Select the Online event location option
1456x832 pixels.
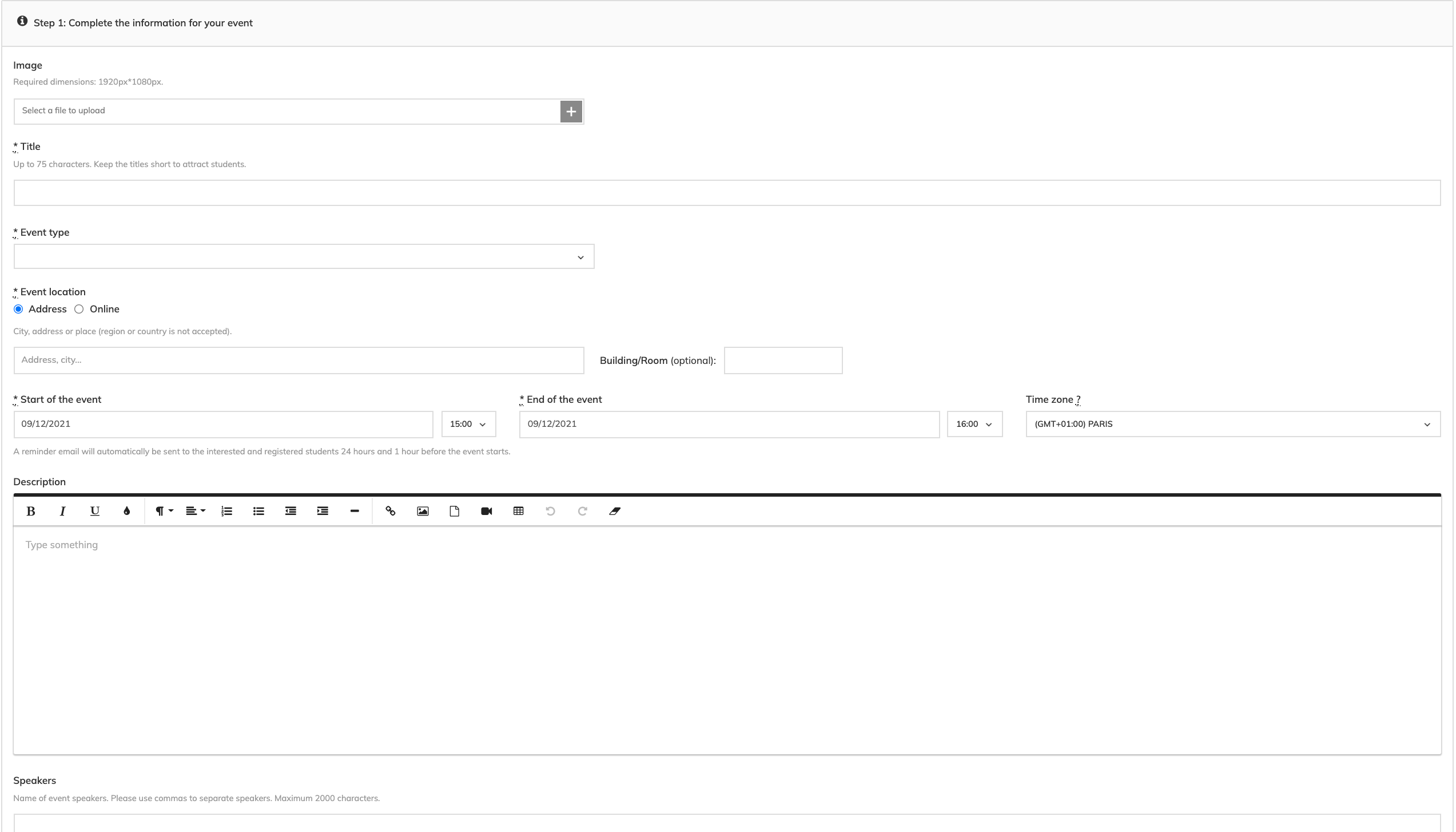pos(79,309)
